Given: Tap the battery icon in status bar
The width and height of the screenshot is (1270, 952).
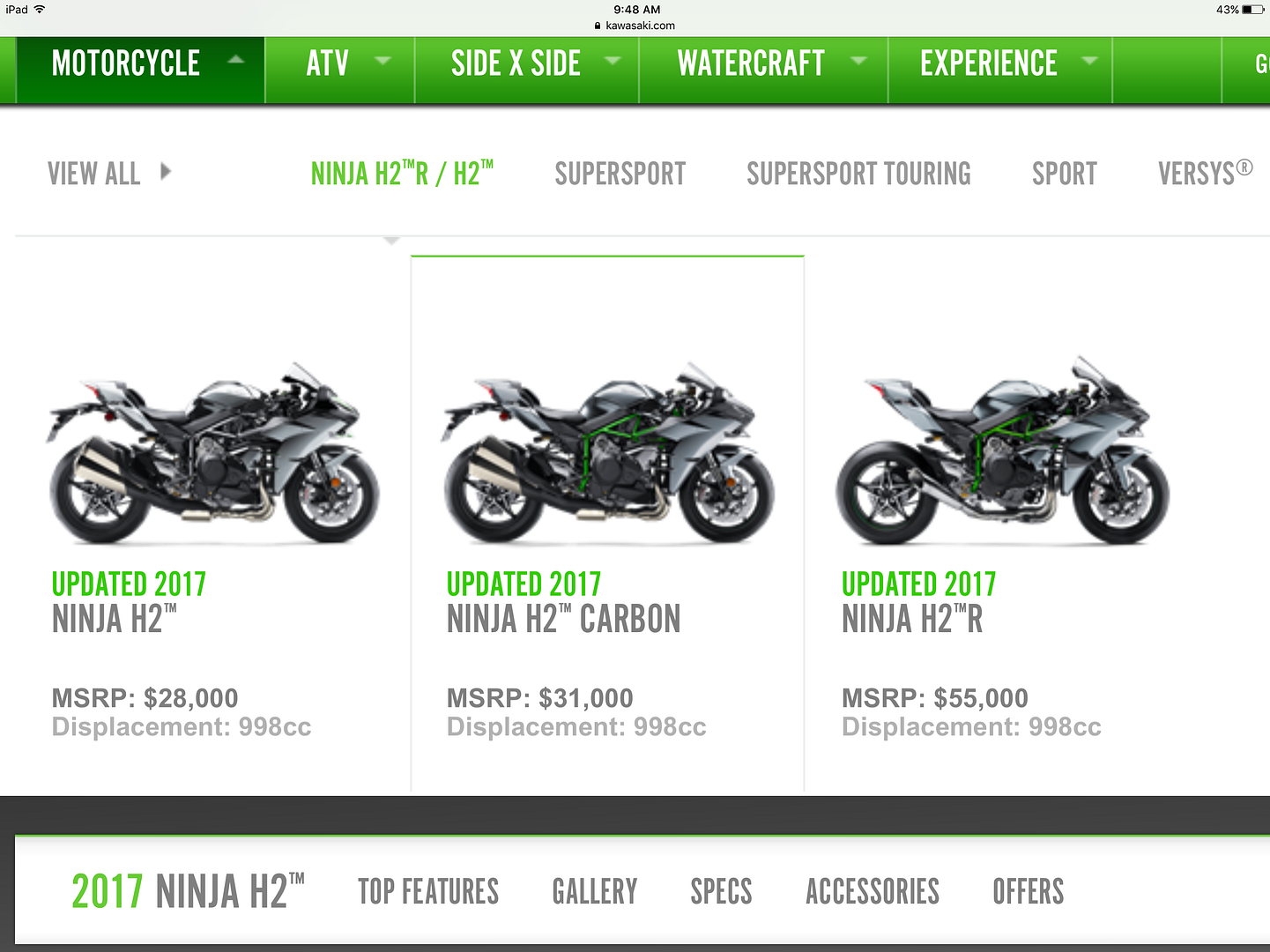Looking at the screenshot, I should click(1252, 10).
